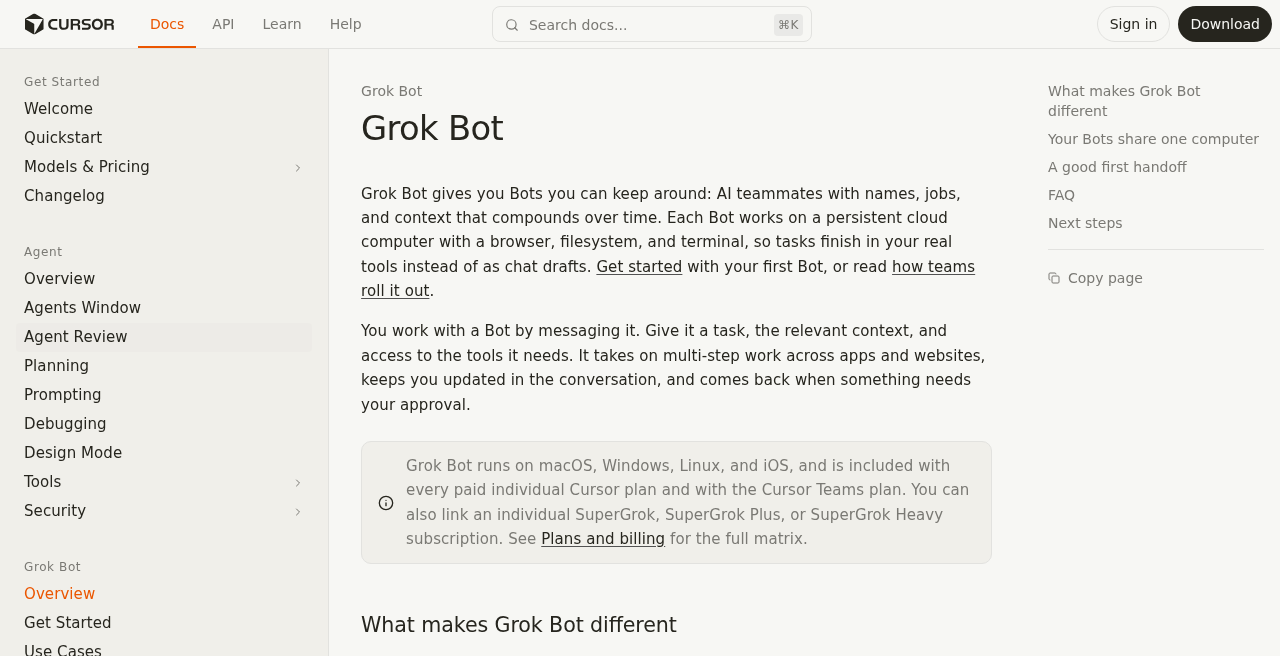The width and height of the screenshot is (1280, 656).
Task: Click the Cursor logo icon
Action: [x=34, y=24]
